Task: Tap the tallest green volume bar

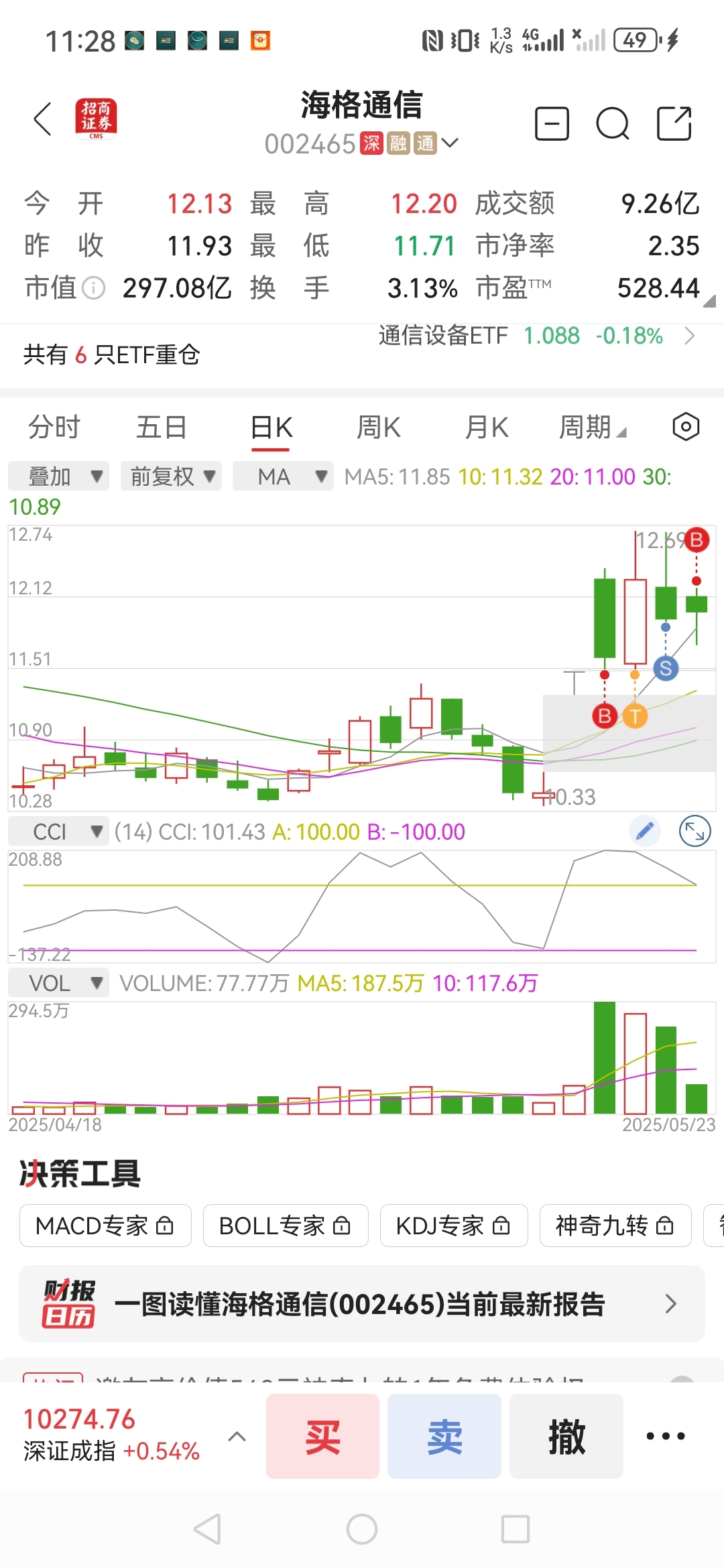Action: pos(605,1057)
